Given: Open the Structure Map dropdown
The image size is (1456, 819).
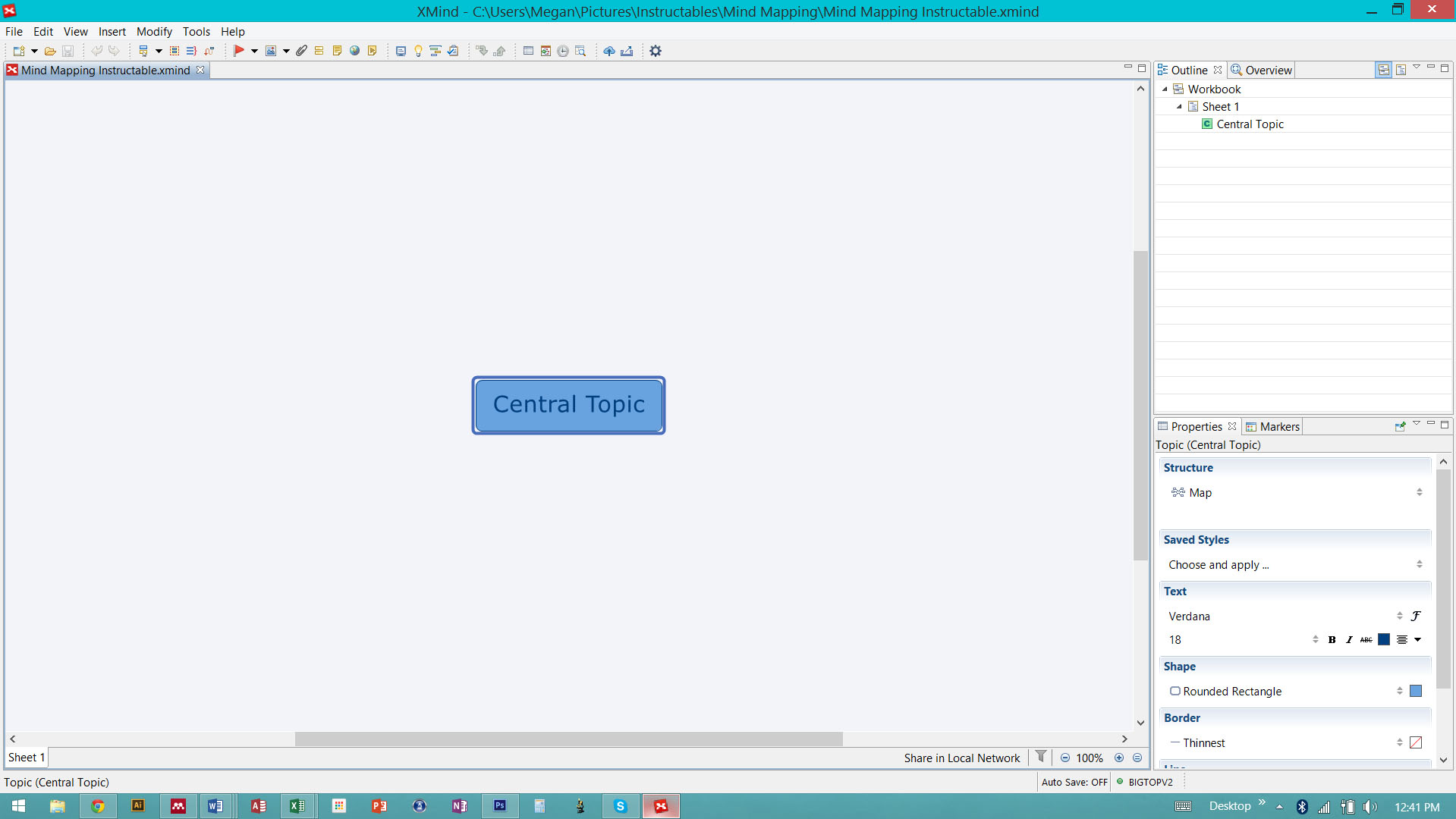Looking at the screenshot, I should pos(1295,493).
